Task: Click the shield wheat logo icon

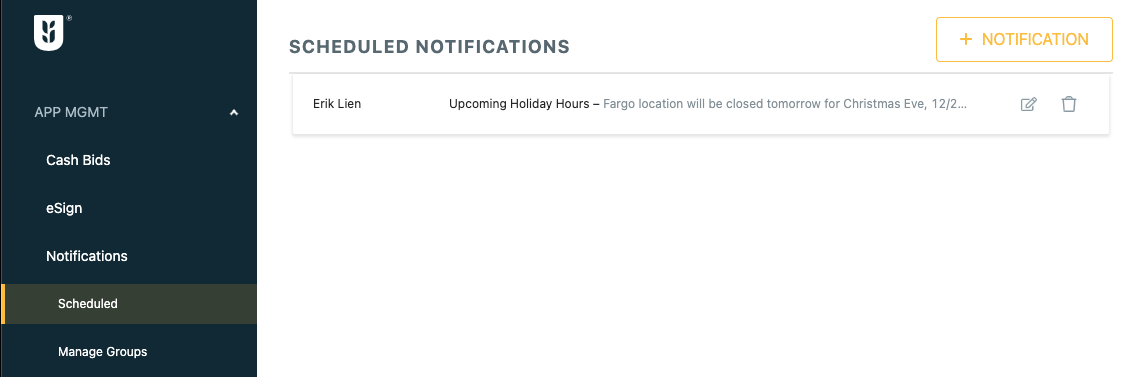Action: [x=49, y=33]
